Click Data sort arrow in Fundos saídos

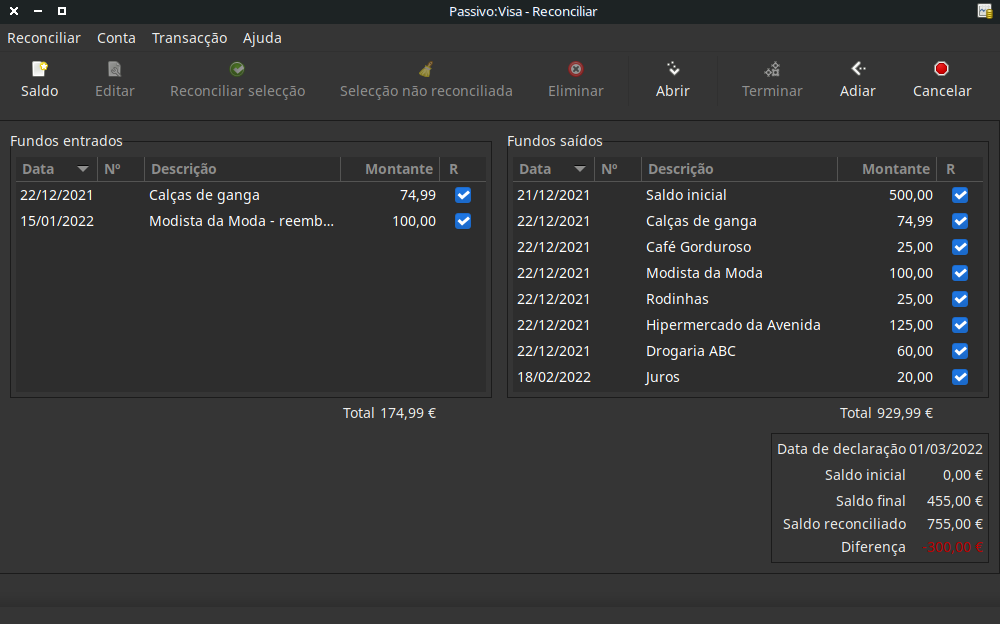point(580,170)
